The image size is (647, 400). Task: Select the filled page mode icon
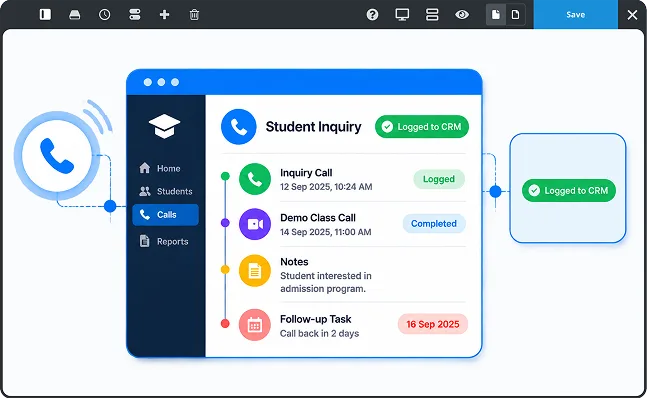click(496, 14)
